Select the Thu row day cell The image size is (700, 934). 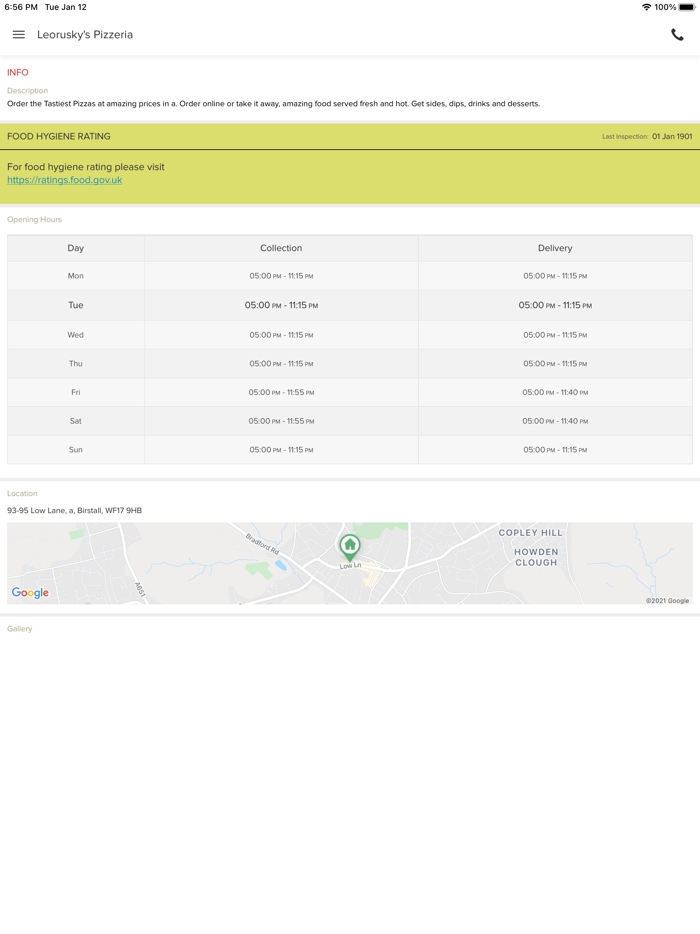tap(76, 363)
